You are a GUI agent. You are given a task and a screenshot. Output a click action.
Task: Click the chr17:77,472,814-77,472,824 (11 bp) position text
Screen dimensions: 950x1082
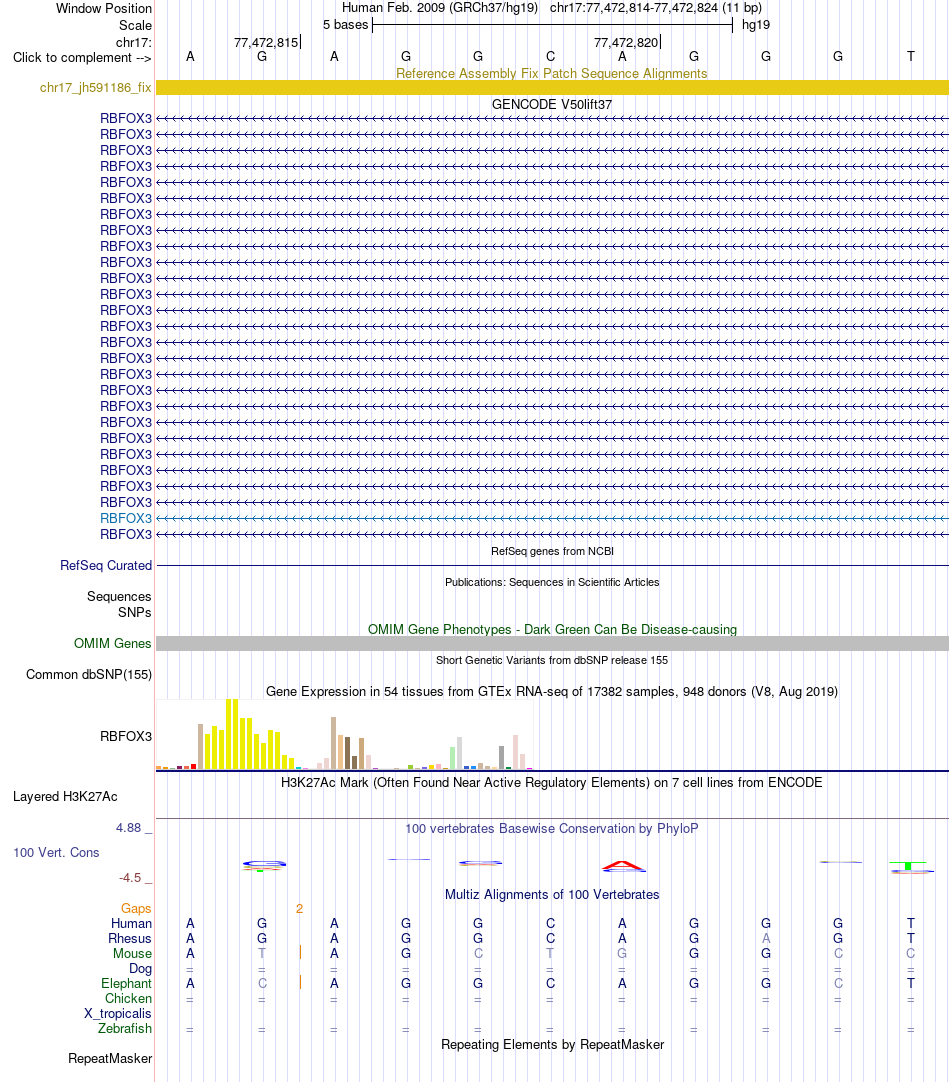(655, 8)
